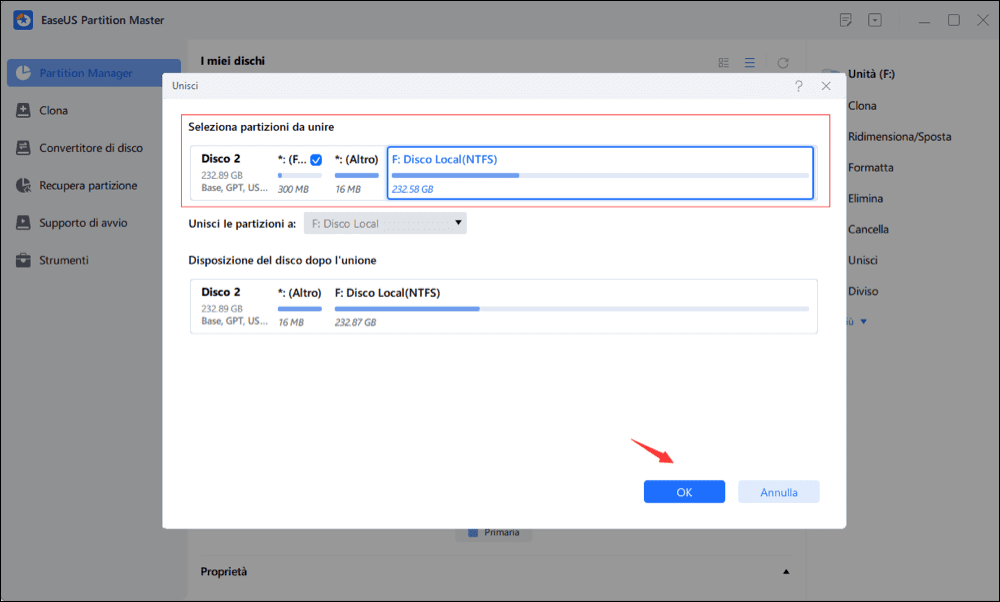Close the Unisci dialog
Image resolution: width=1000 pixels, height=602 pixels.
(x=826, y=86)
